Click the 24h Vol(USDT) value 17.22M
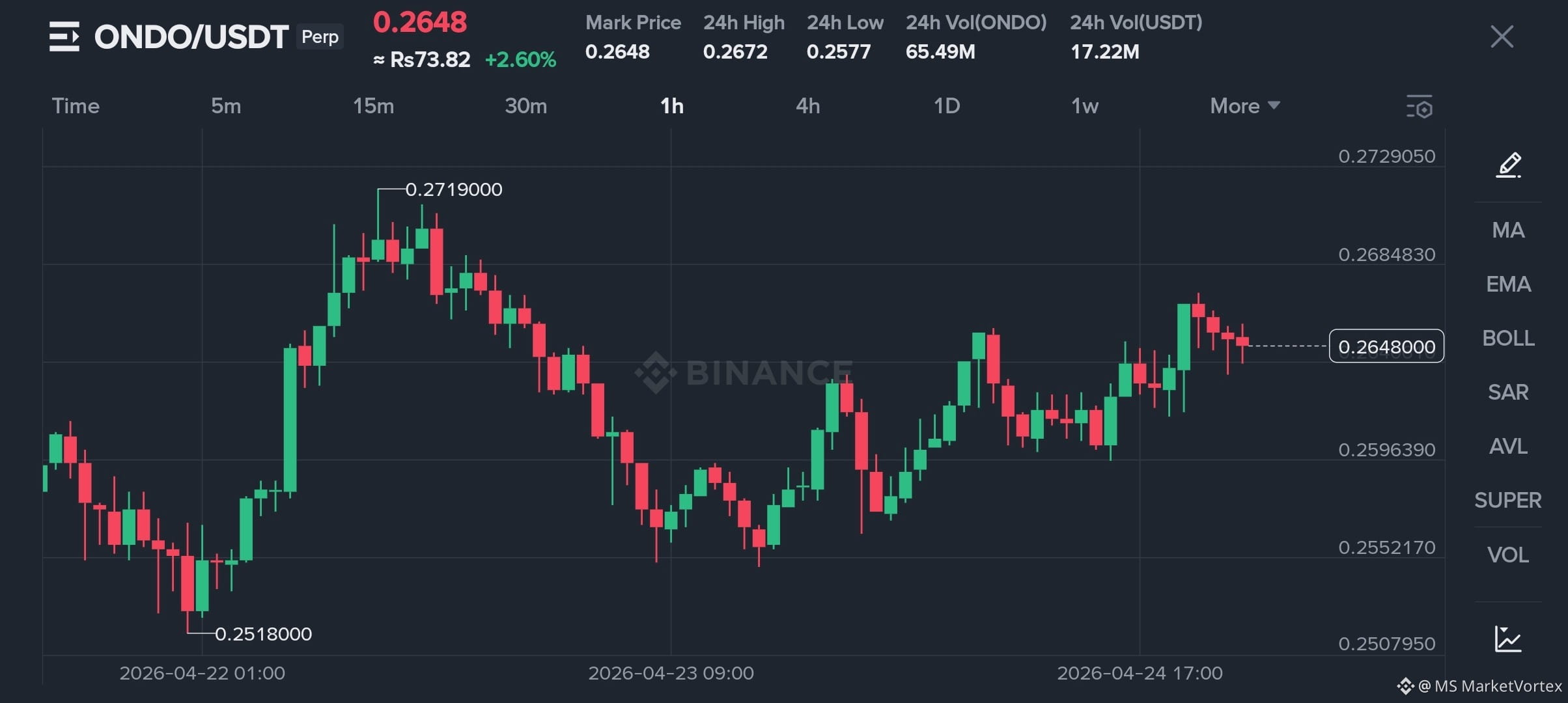 (x=1105, y=51)
